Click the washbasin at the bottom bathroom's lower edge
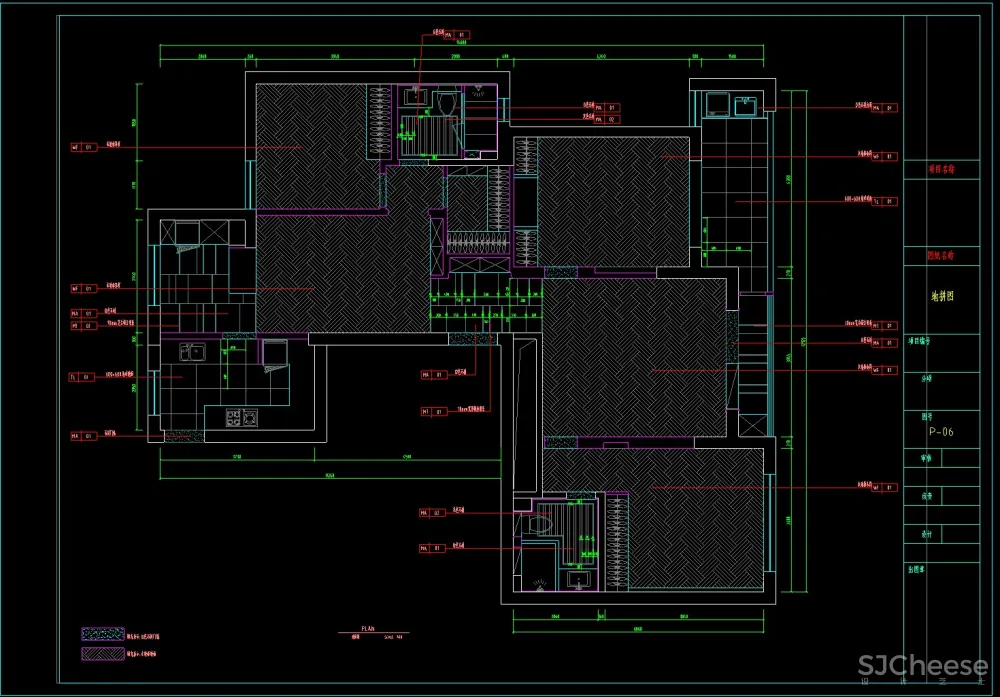 [577, 580]
